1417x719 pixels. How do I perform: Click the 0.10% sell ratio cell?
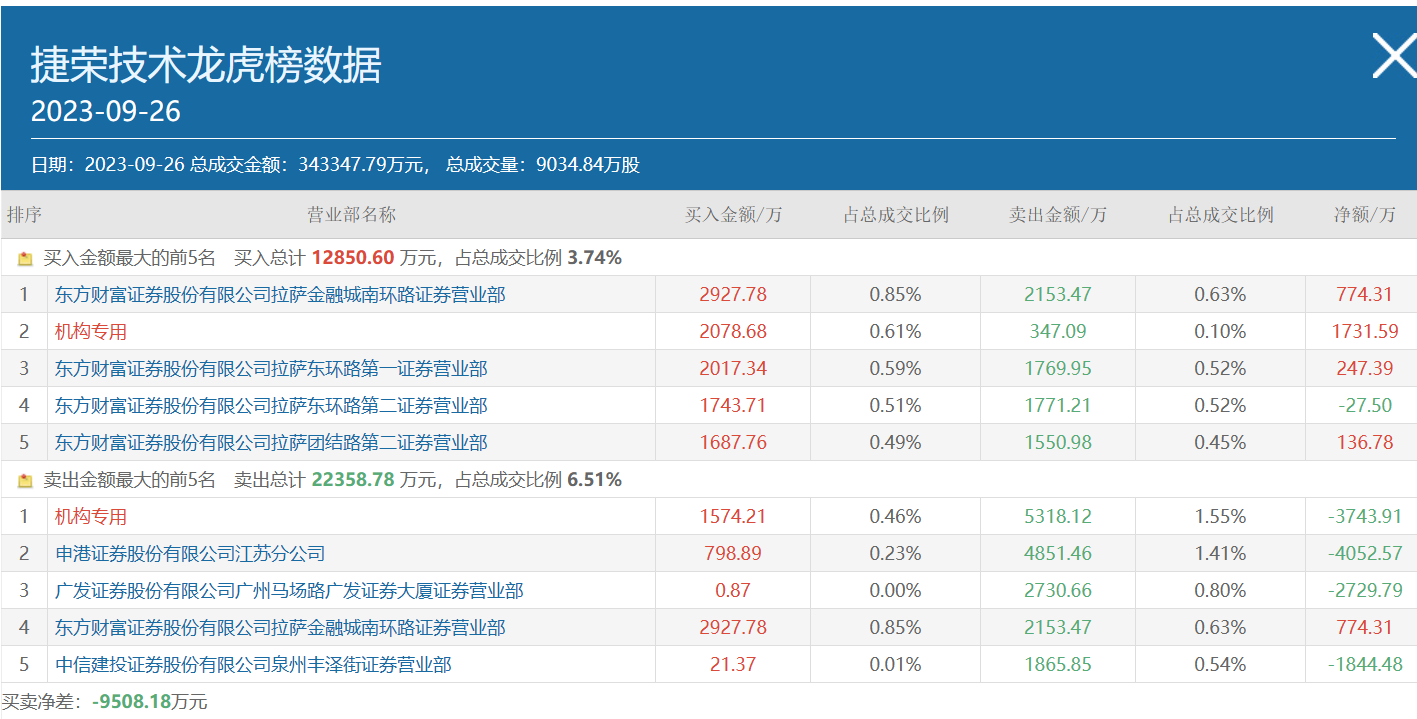(x=1220, y=332)
